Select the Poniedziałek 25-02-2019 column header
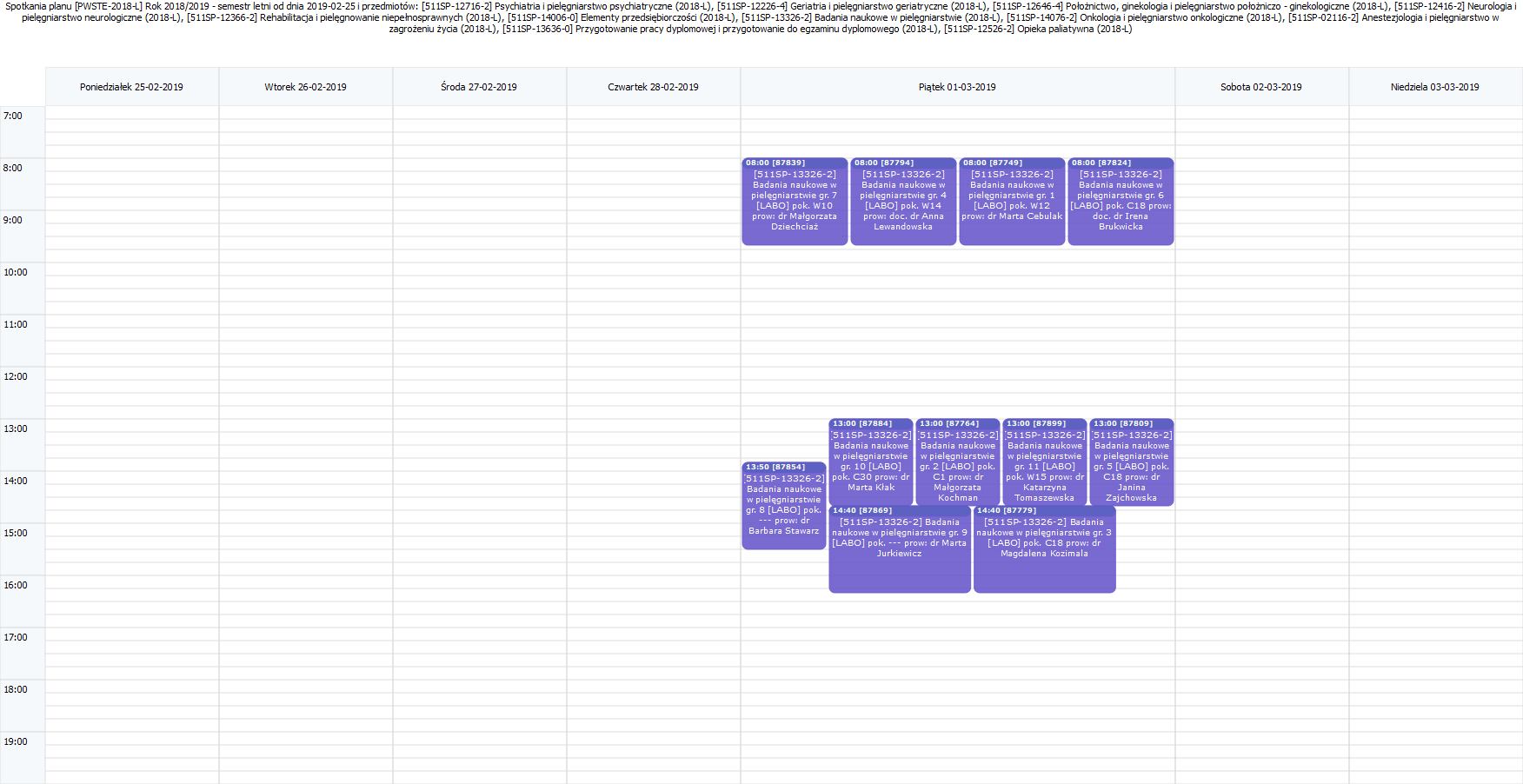Viewport: 1523px width, 784px height. pos(132,87)
